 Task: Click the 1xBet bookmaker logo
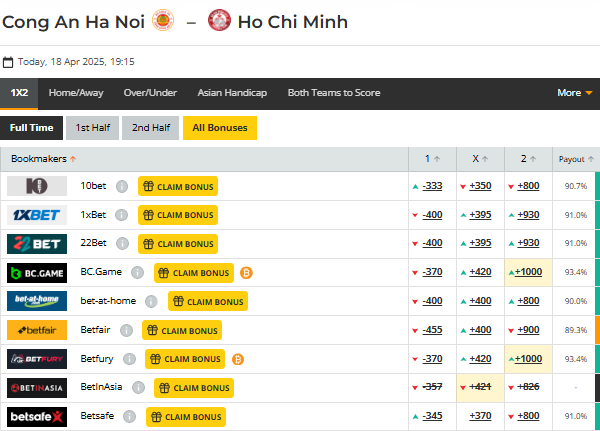point(37,215)
